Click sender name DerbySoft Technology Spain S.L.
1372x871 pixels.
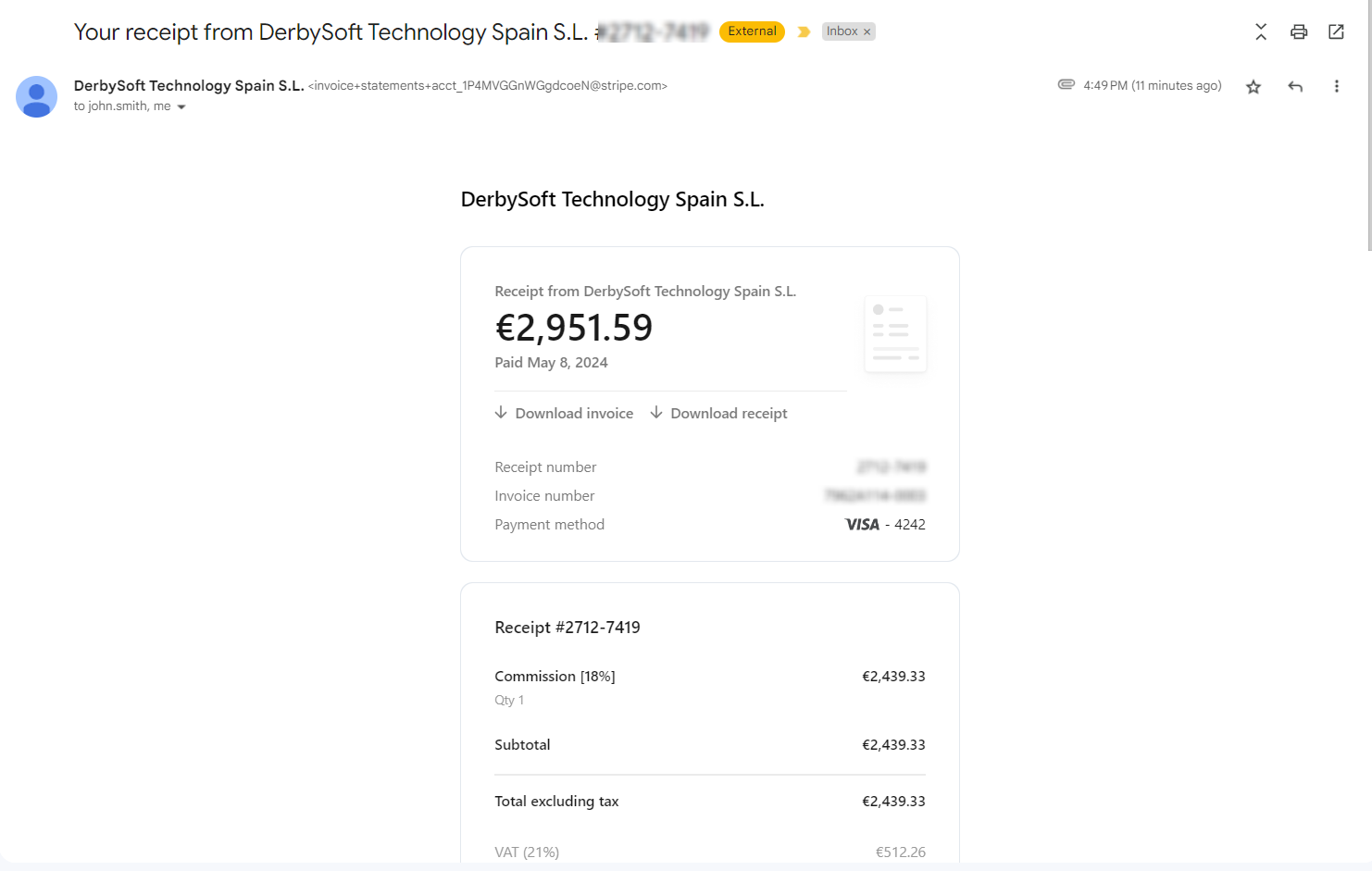click(x=189, y=85)
